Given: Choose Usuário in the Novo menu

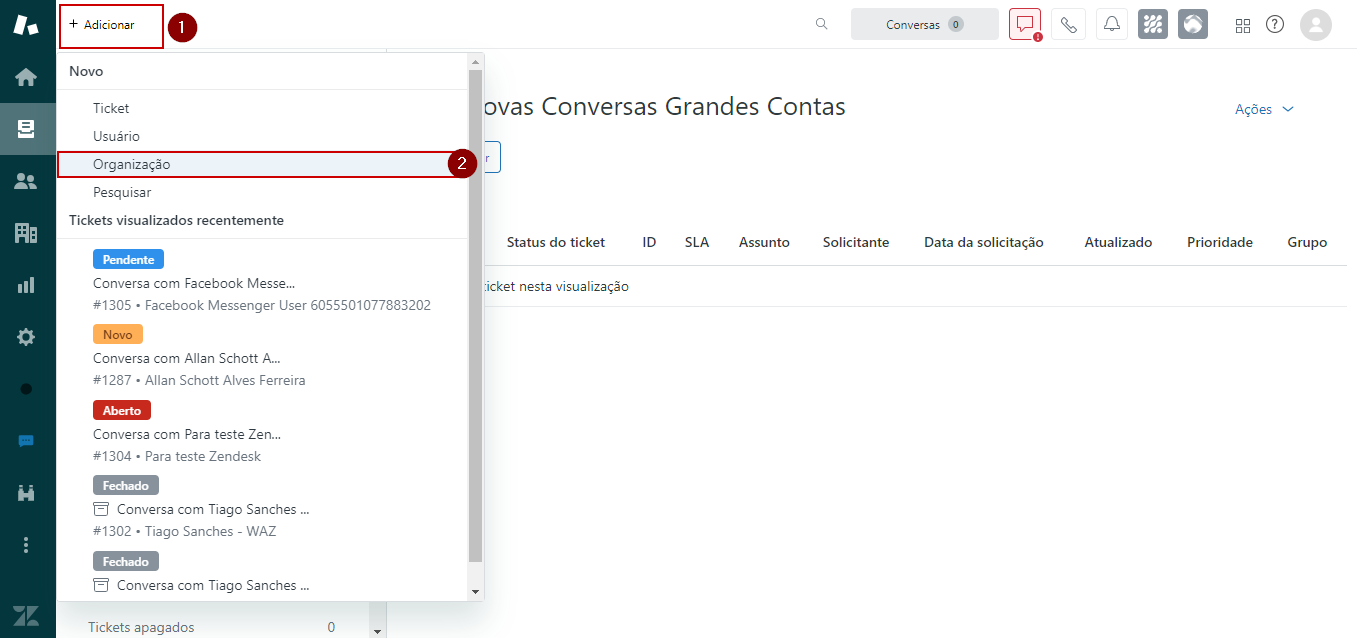Looking at the screenshot, I should (x=116, y=136).
